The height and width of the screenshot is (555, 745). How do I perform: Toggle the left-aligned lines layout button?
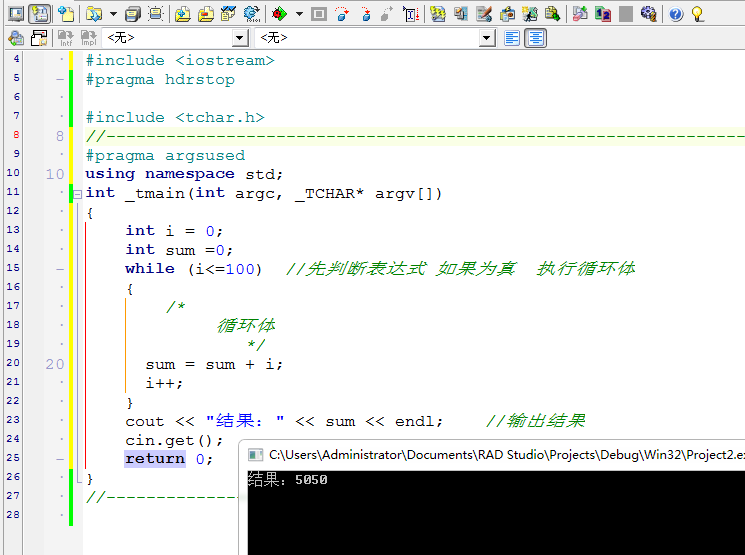coord(512,38)
